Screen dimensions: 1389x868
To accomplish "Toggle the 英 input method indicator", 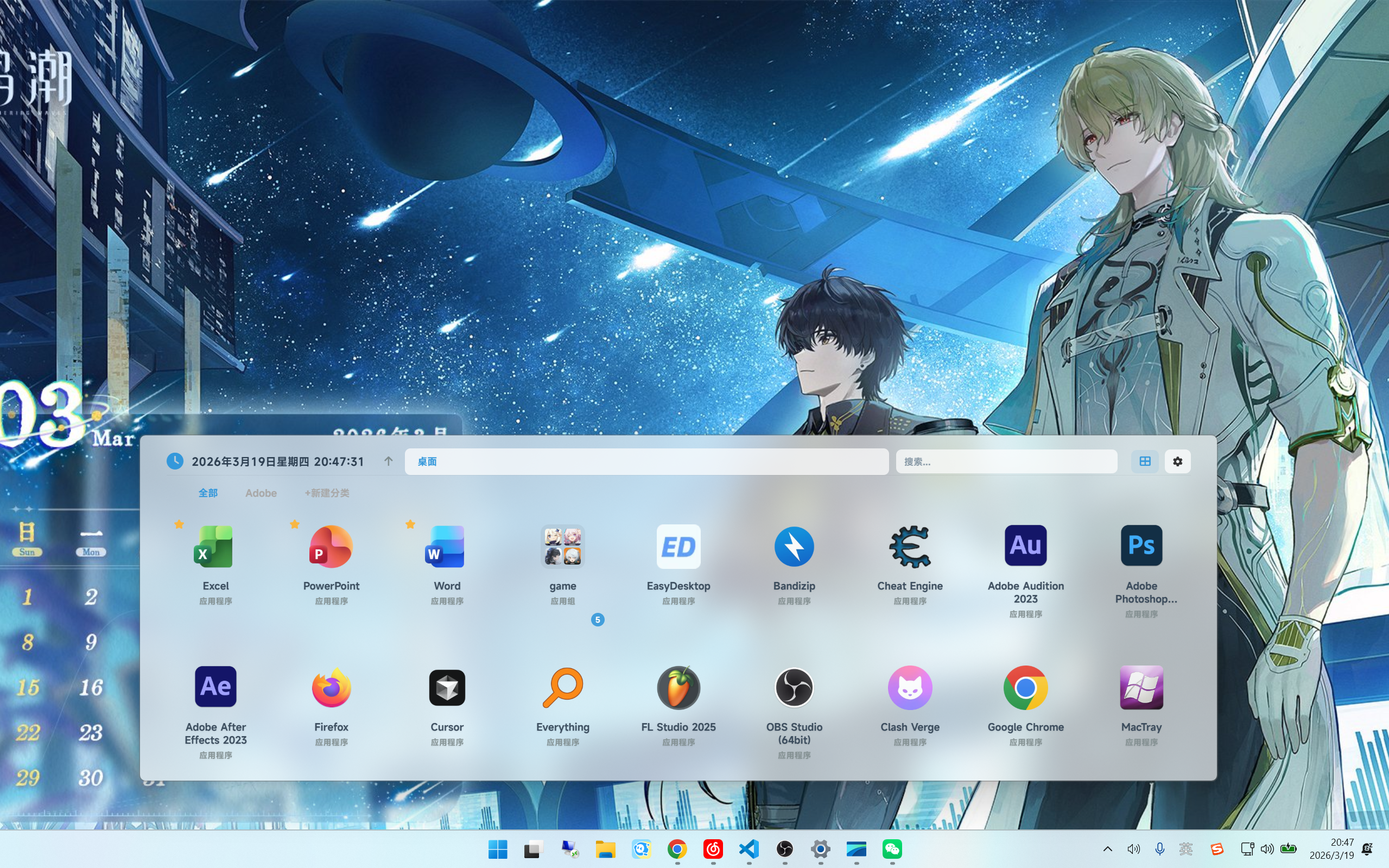I will 1186,848.
